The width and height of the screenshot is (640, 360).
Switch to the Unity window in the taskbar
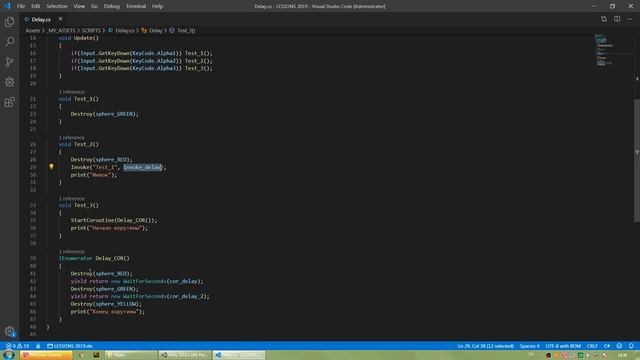[x=185, y=355]
